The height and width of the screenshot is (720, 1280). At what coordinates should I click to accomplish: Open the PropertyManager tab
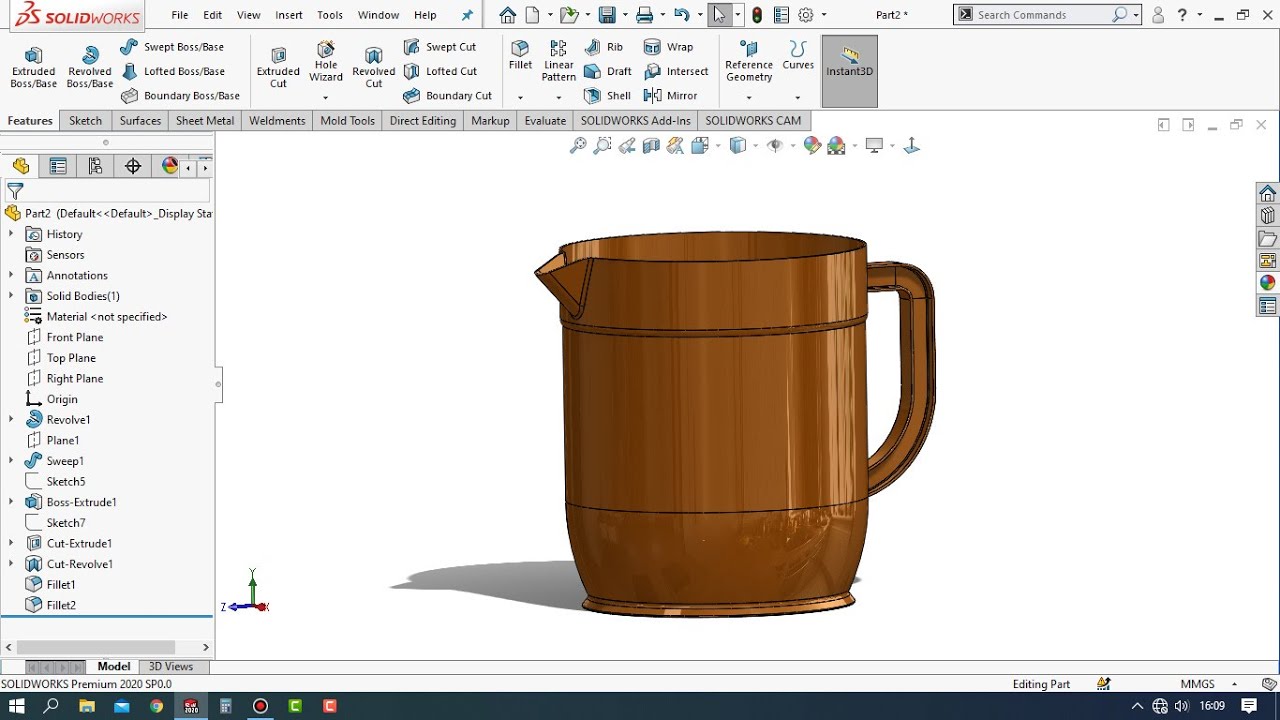point(58,166)
